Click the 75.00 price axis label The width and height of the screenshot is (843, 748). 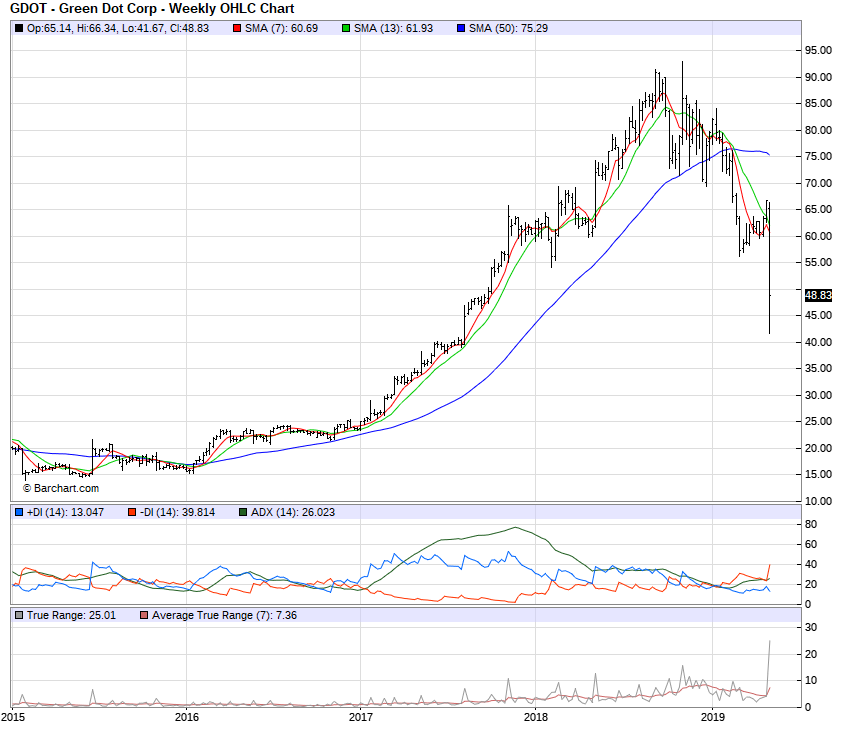[x=818, y=156]
